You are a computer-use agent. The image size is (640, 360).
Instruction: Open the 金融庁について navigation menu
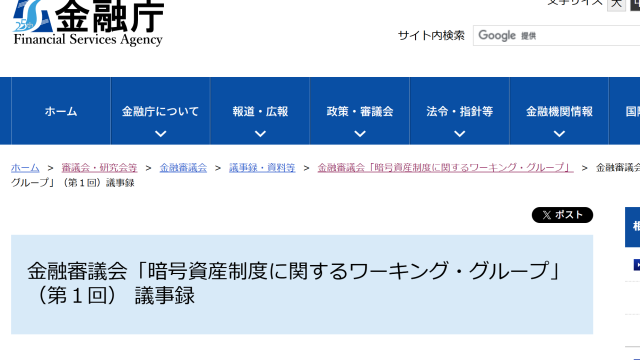coord(160,111)
